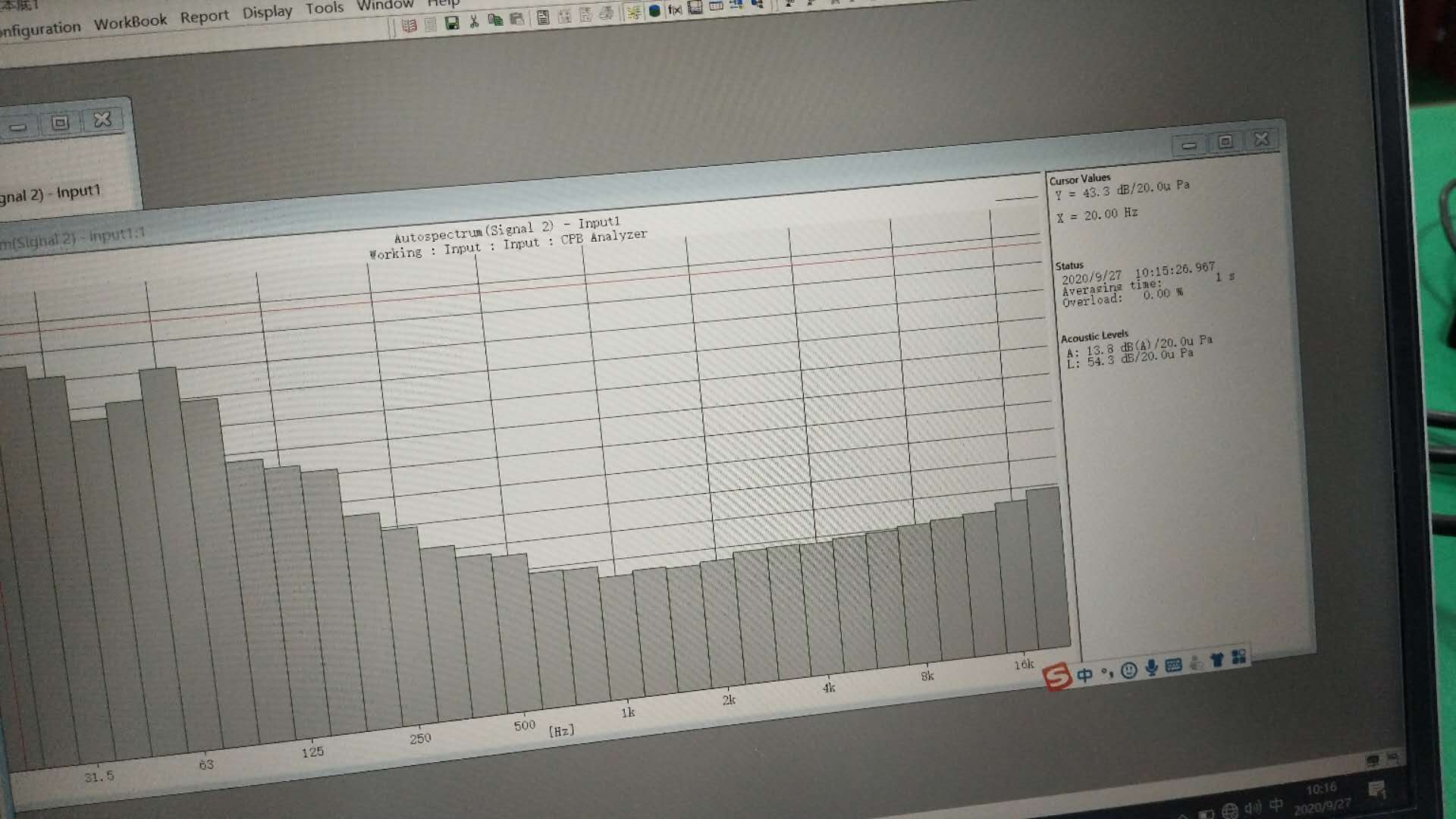Viewport: 1456px width, 819px height.
Task: Click the taskbar network globe icon
Action: click(x=1230, y=811)
